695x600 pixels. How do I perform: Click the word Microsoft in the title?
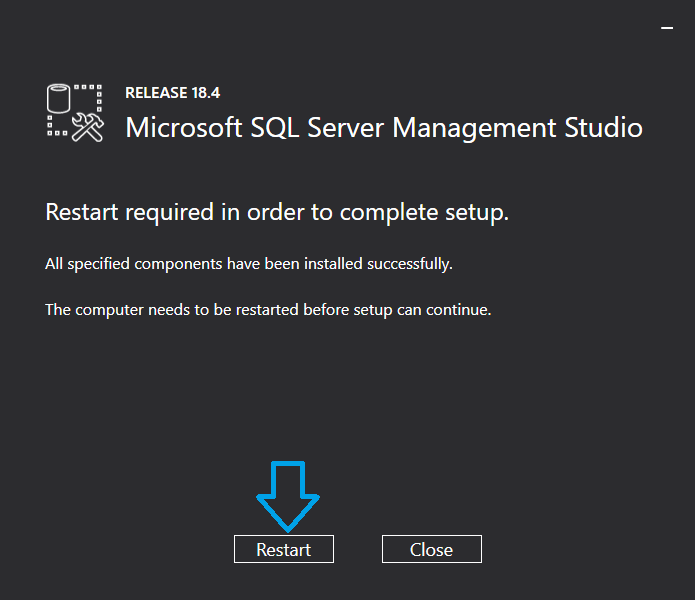(181, 128)
